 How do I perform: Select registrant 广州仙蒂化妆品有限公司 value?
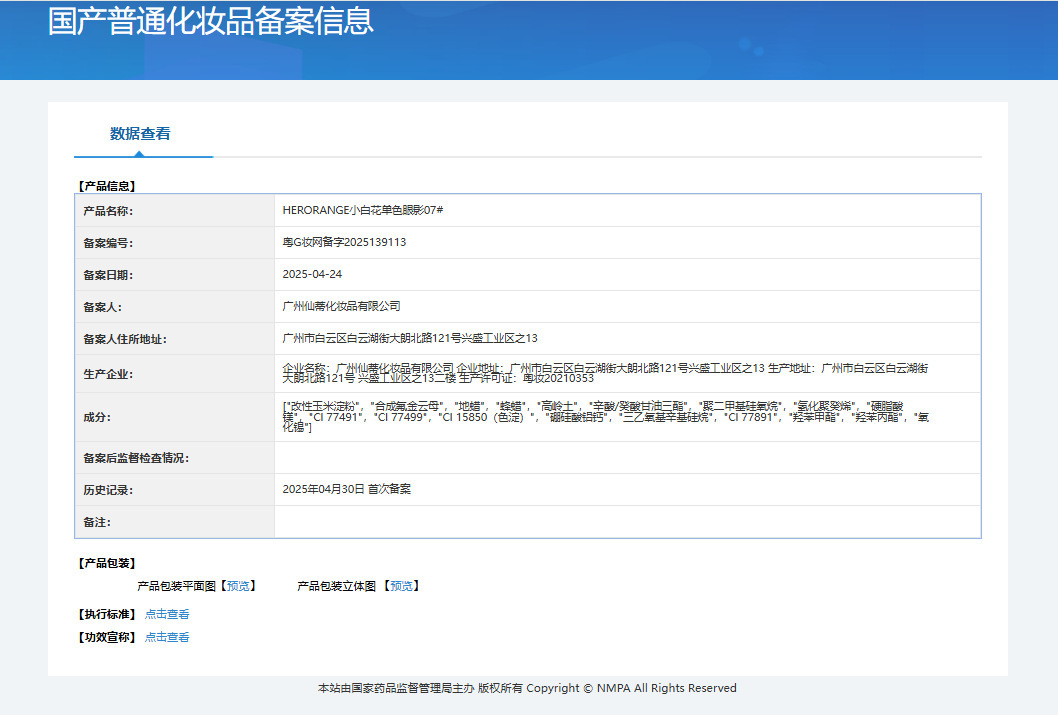click(341, 306)
